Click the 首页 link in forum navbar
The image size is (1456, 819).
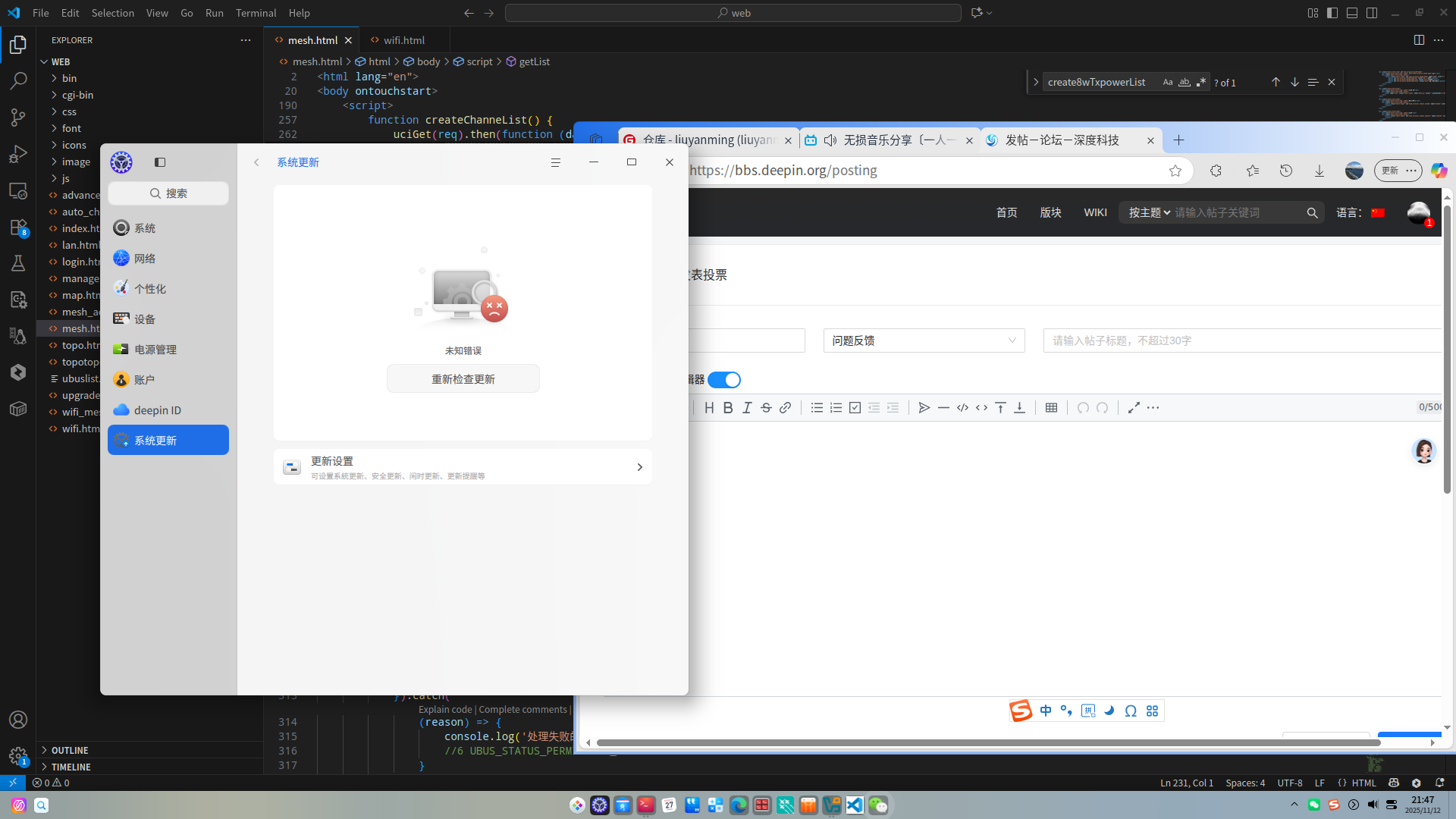1006,213
